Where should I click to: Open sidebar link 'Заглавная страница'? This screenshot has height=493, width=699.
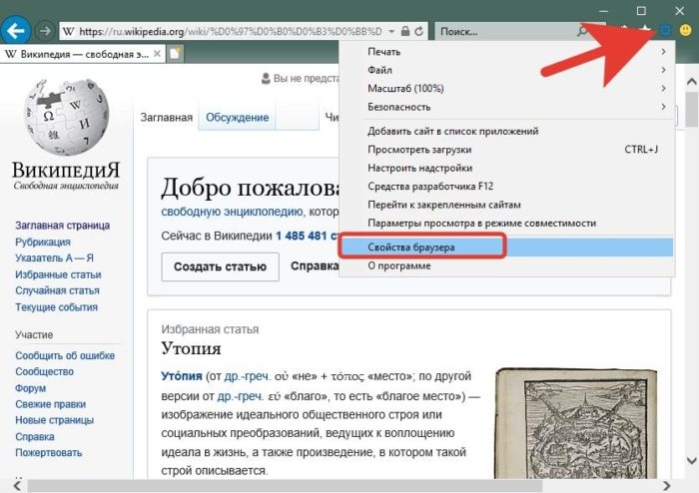point(62,225)
